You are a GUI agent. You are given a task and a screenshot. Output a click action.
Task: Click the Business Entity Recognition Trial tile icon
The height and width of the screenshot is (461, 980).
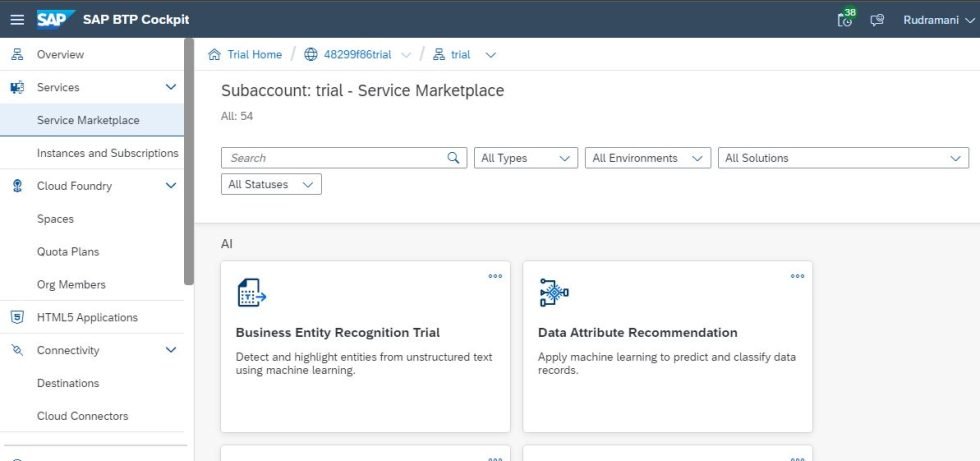pos(252,292)
